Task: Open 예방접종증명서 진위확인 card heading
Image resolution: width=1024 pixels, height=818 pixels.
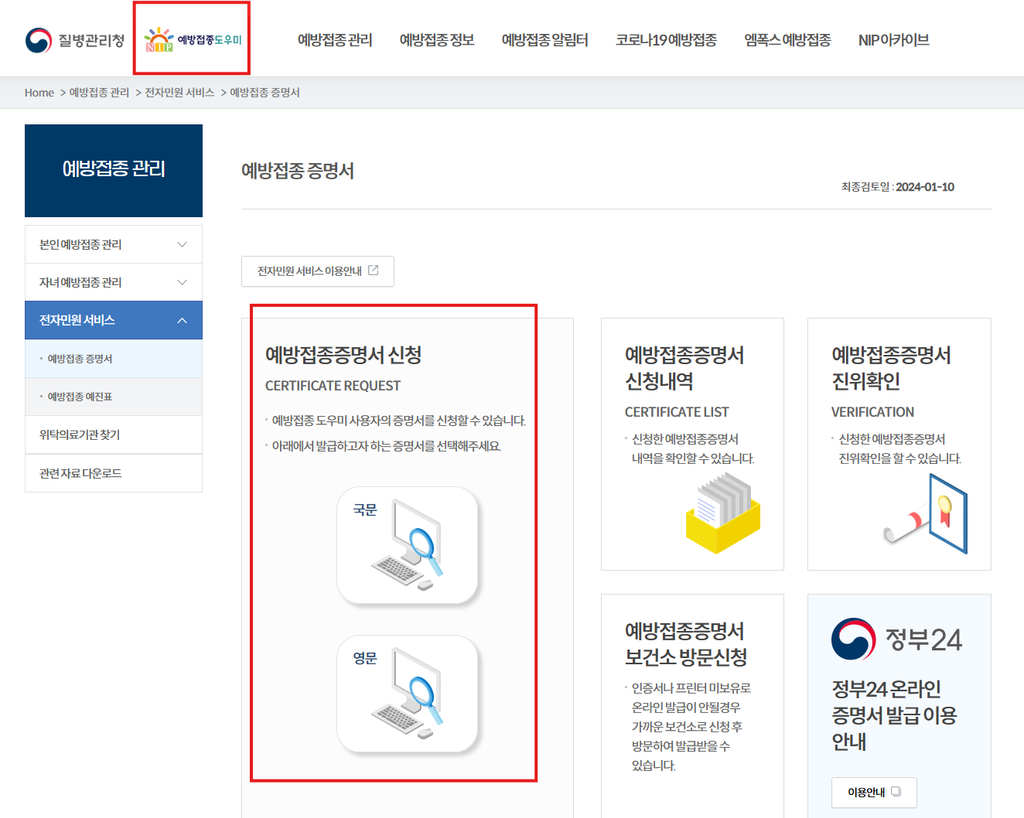Action: (891, 368)
